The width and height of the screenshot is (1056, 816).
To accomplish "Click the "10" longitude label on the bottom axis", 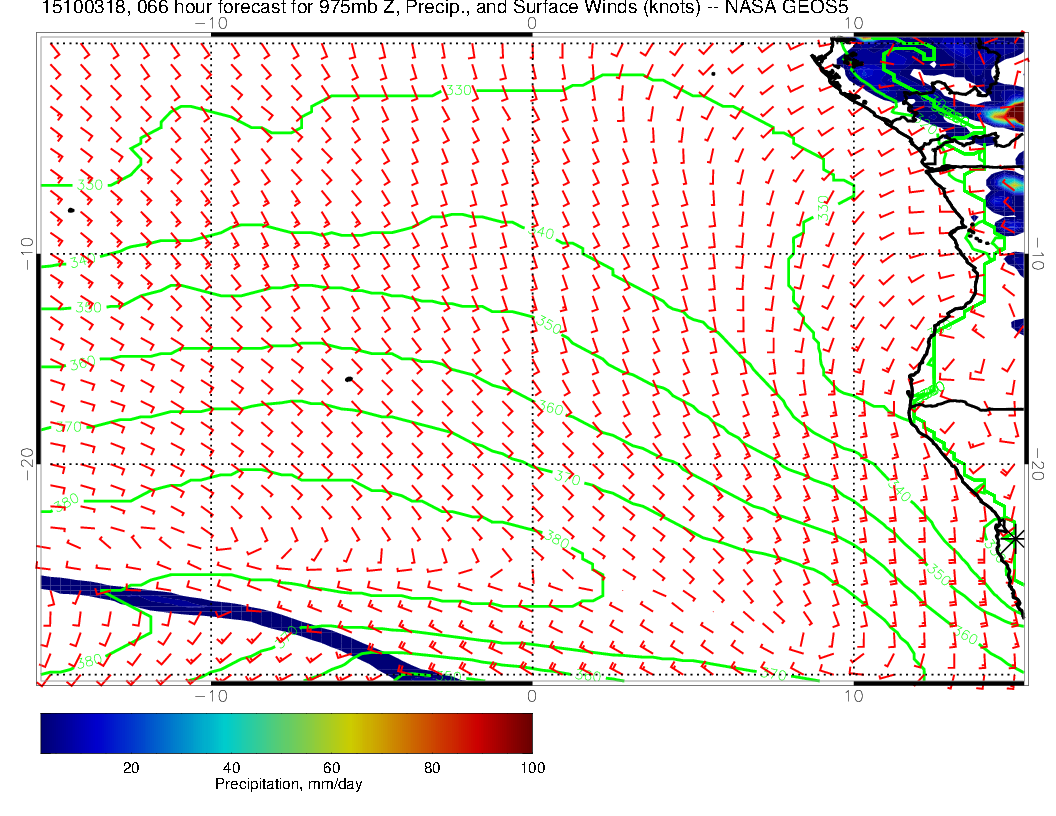I will tap(852, 695).
